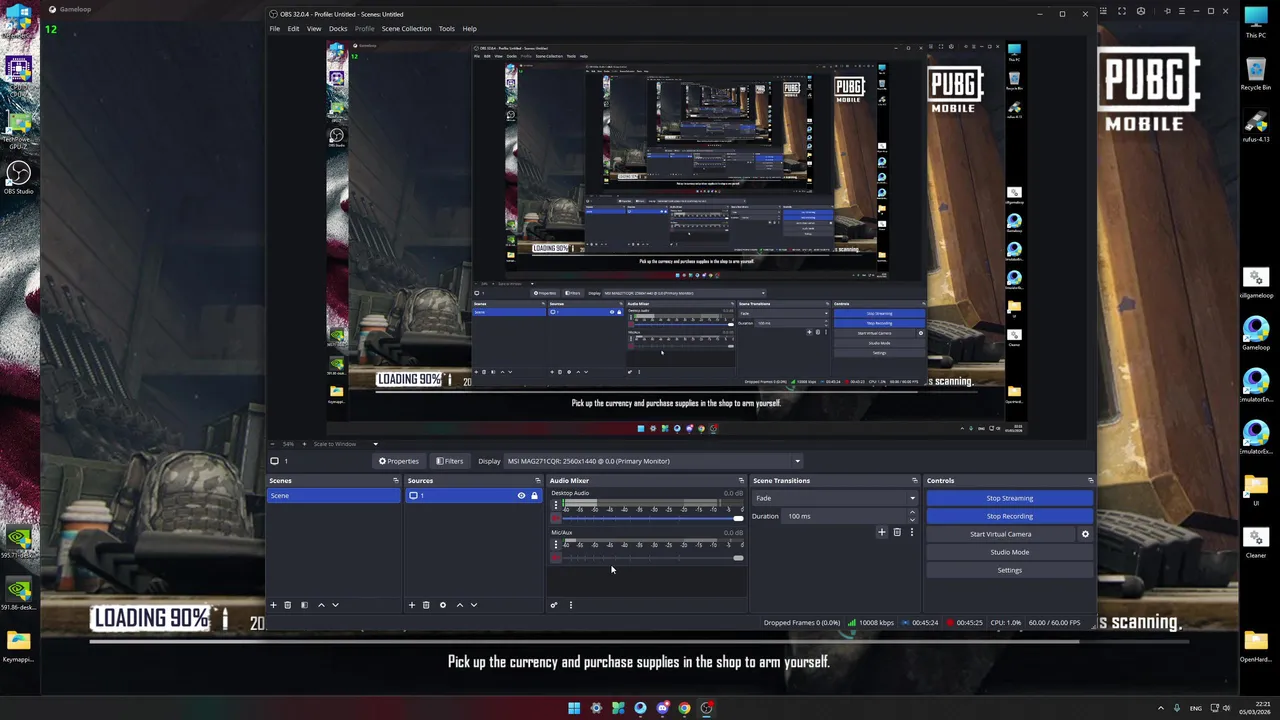Decrease transition Duration with the down arrow
This screenshot has height=720, width=1280.
(x=912, y=520)
